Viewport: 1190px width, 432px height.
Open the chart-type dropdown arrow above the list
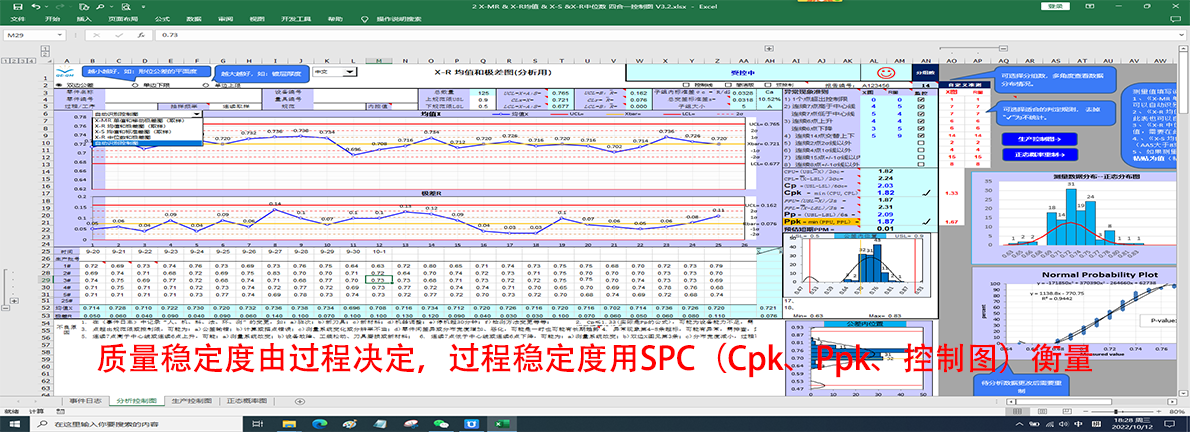[197, 113]
